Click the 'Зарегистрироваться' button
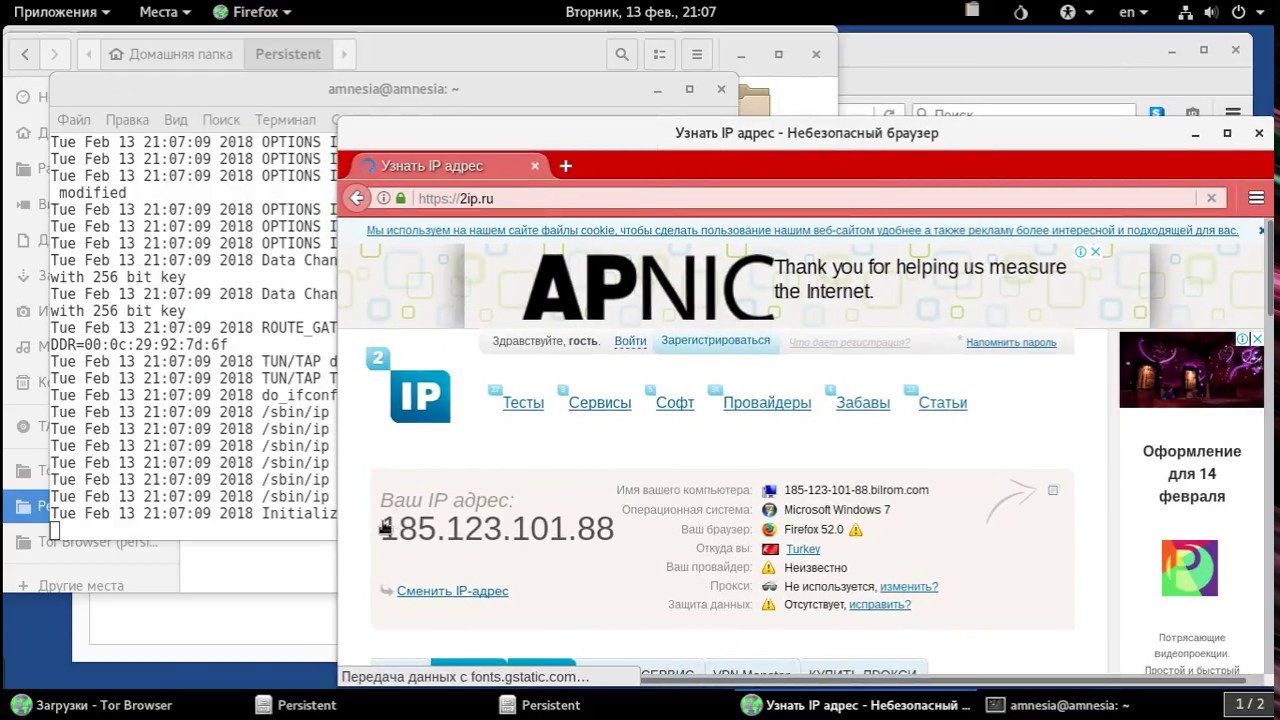 716,341
